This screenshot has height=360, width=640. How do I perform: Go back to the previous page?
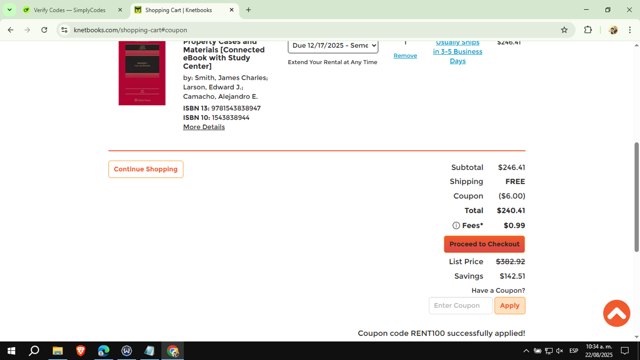[11, 30]
